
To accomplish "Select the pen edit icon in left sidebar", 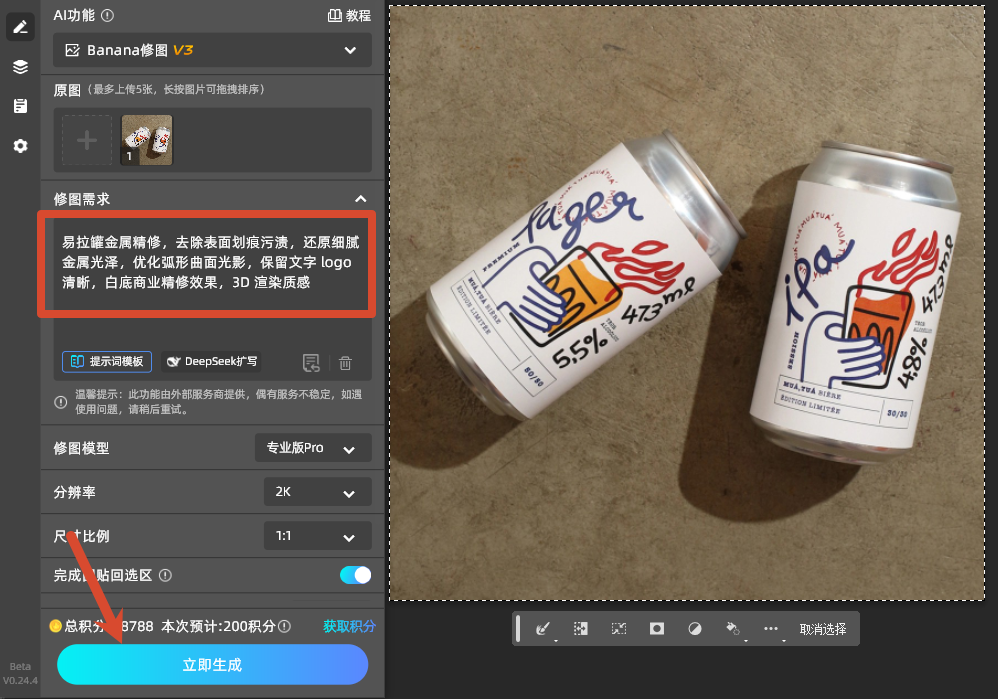I will pyautogui.click(x=20, y=27).
